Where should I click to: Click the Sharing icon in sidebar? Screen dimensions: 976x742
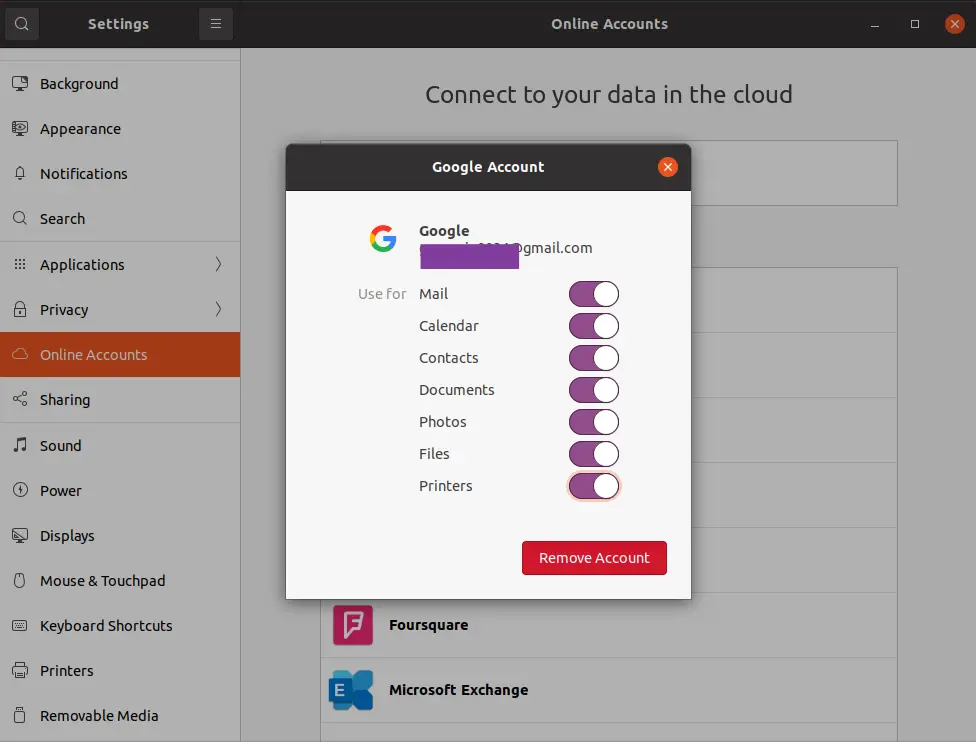(x=20, y=399)
